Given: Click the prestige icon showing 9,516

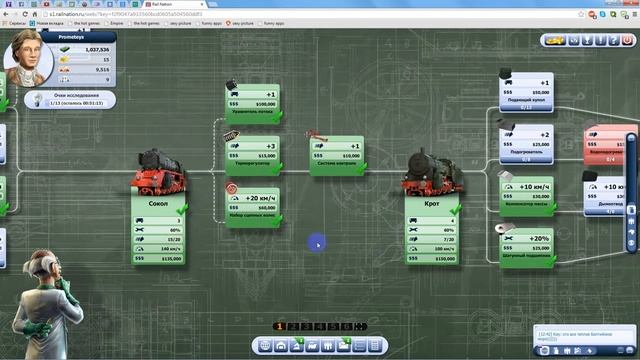Looking at the screenshot, I should 64,70.
